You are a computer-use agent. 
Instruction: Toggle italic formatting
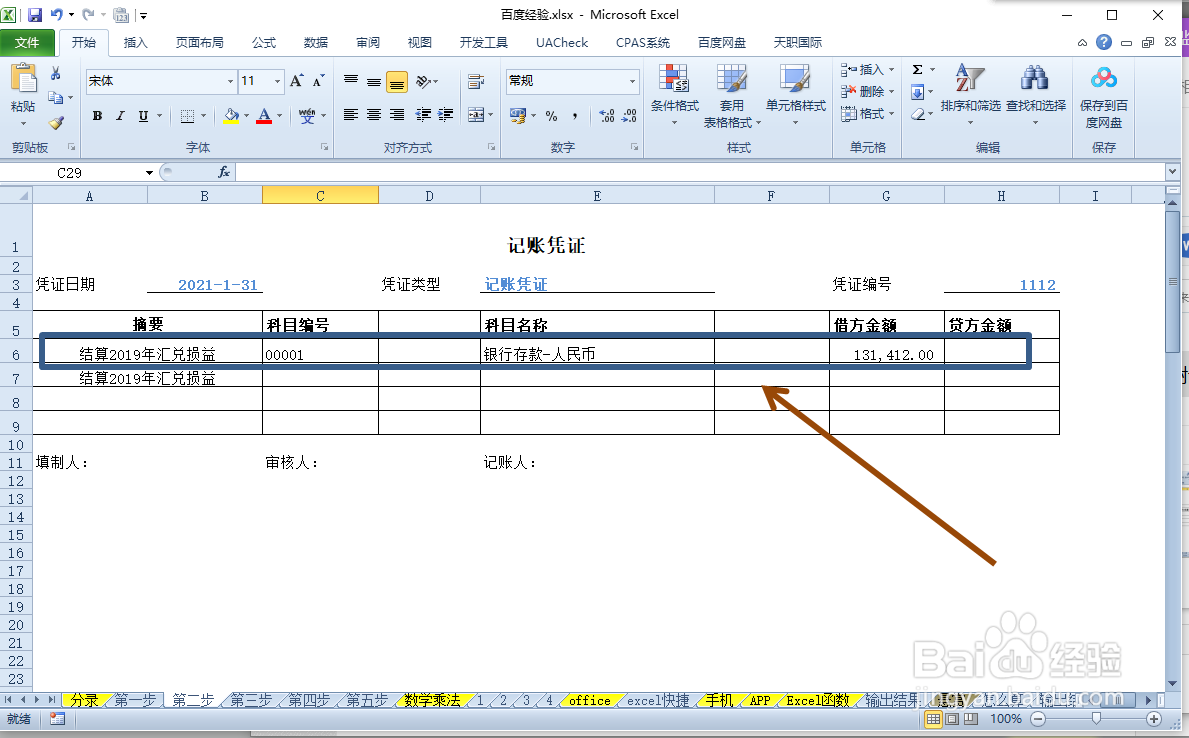pyautogui.click(x=118, y=116)
